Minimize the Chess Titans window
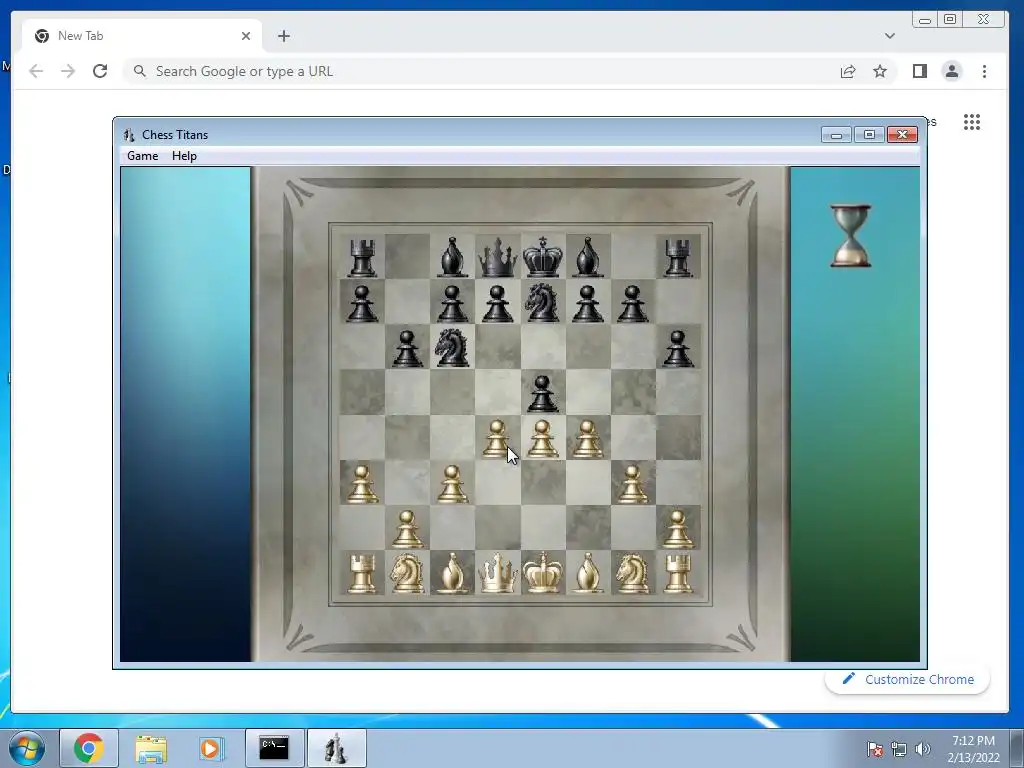 coord(837,135)
